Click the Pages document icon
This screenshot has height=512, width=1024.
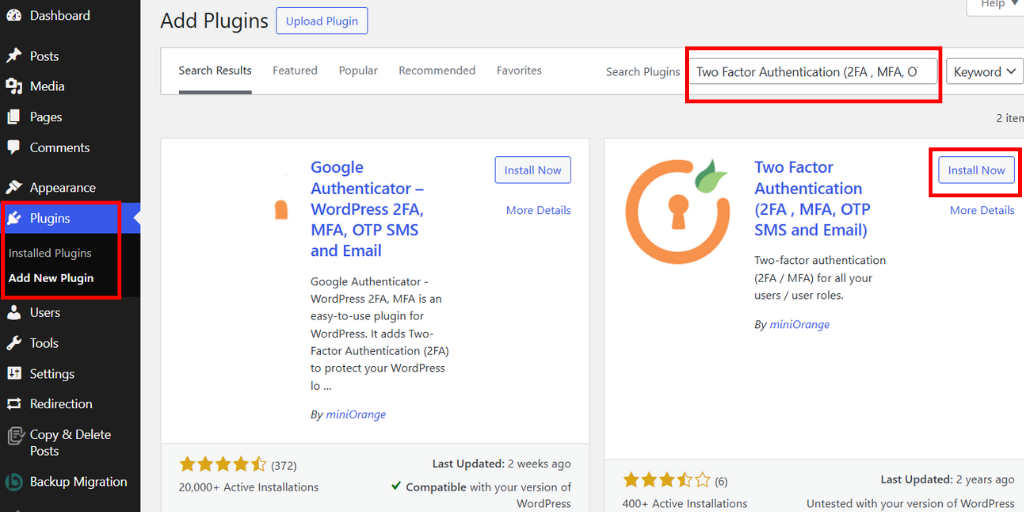(x=14, y=117)
